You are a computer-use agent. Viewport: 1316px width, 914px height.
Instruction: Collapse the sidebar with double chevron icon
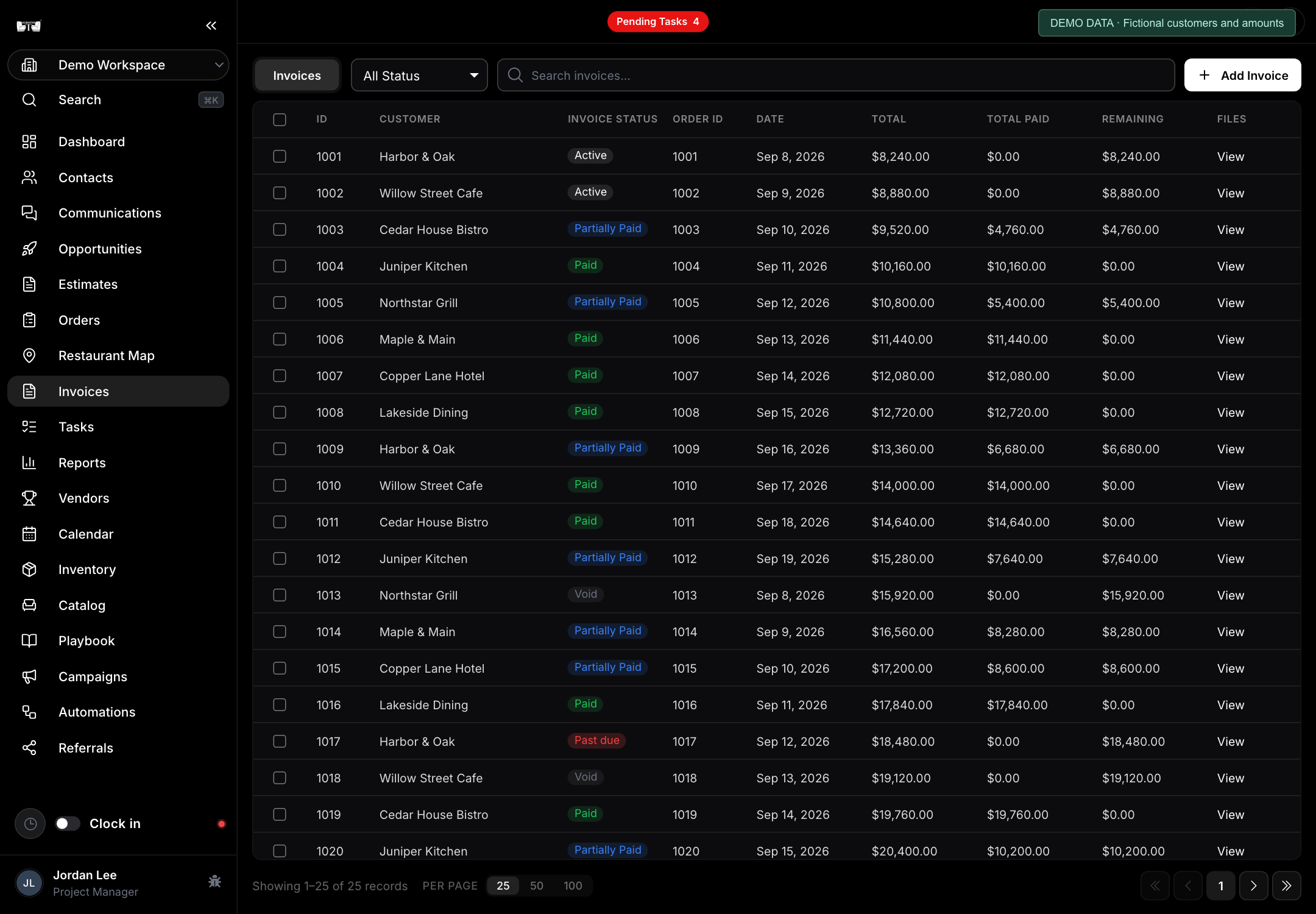(x=211, y=26)
